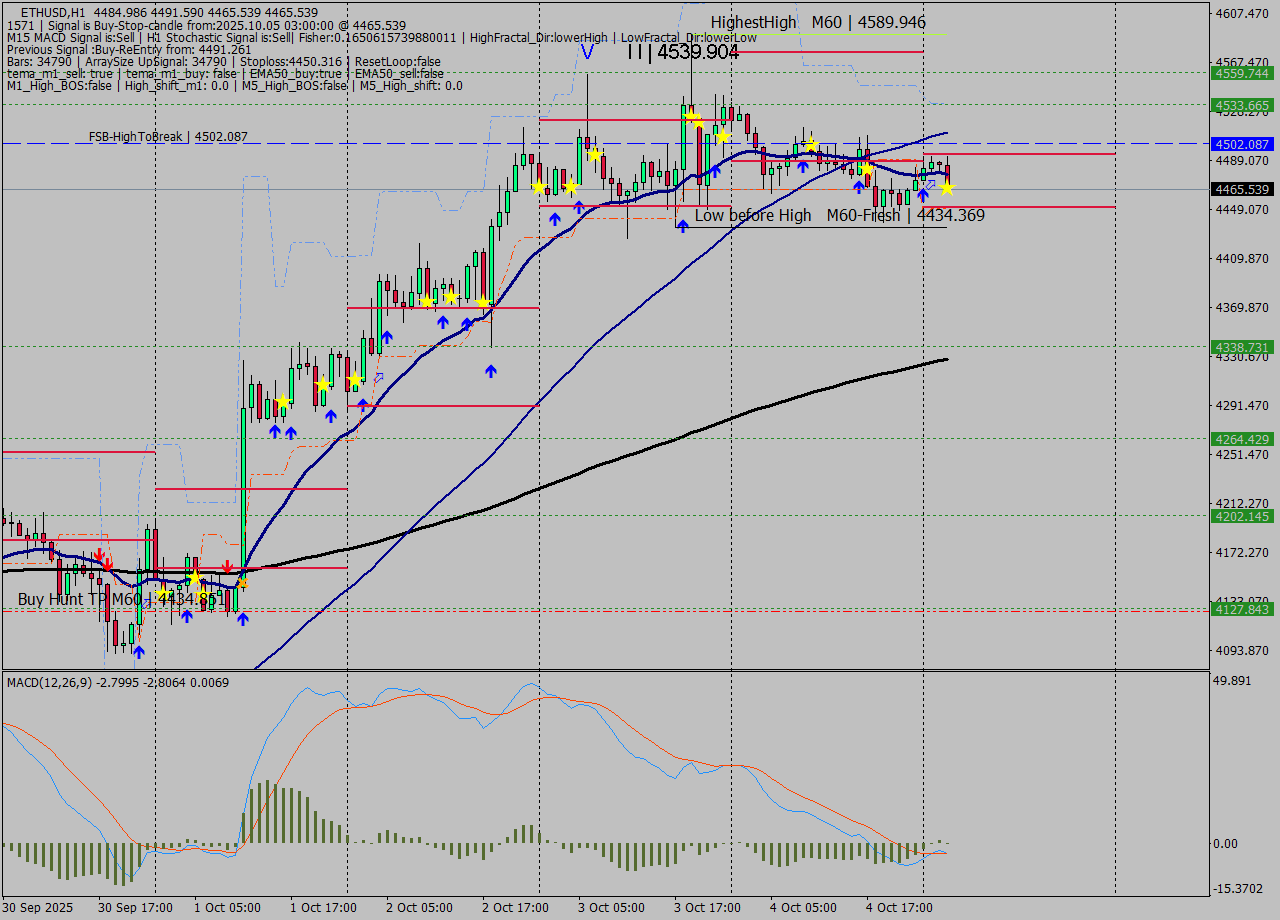Click the blue 4502.087 price label on axis
Viewport: 1280px width, 920px height.
1241,144
